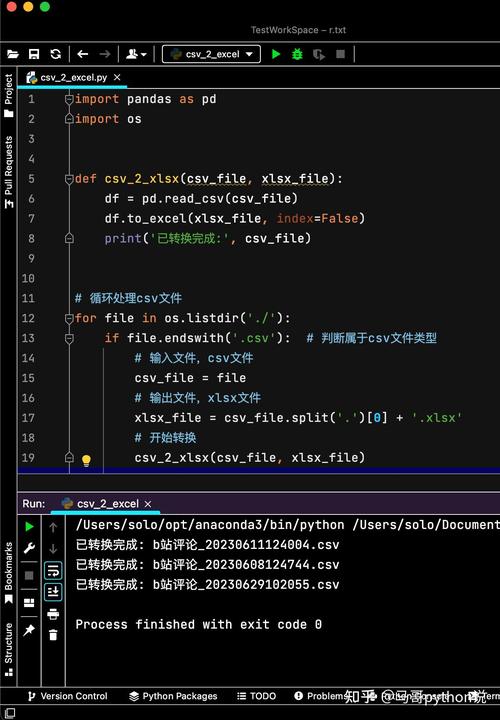
Task: Click on 'import pandas as pd' code line
Action: tap(146, 99)
